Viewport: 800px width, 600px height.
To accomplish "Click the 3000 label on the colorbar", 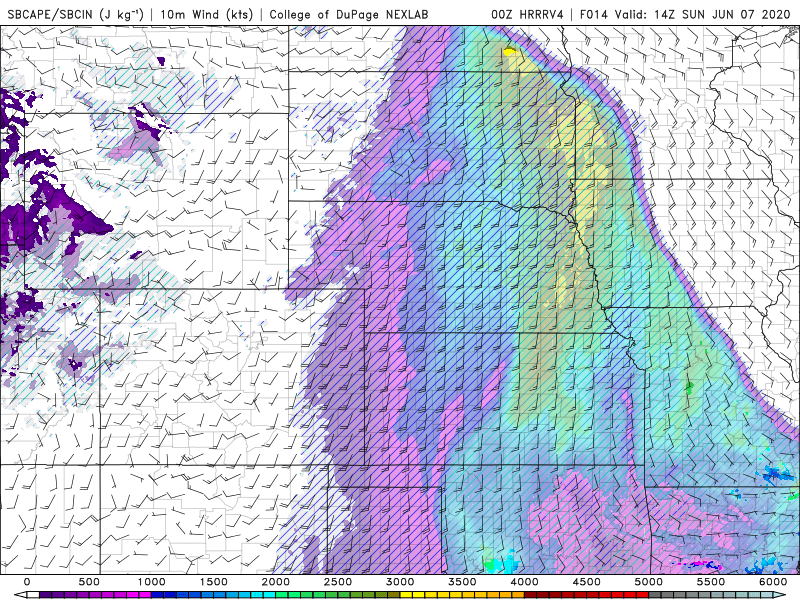I will click(x=401, y=582).
